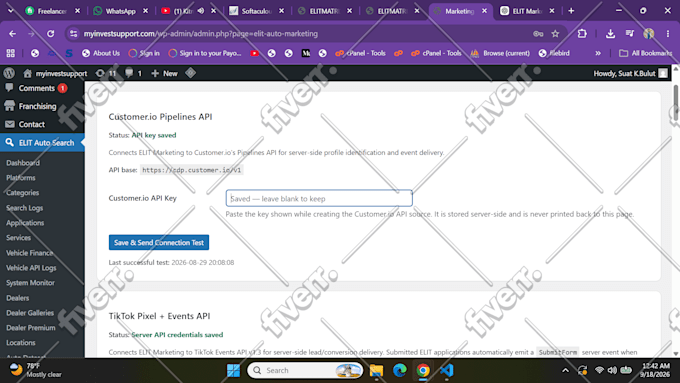Open the New content menu in admin bar
Viewport: 680px width, 383px height.
click(164, 73)
